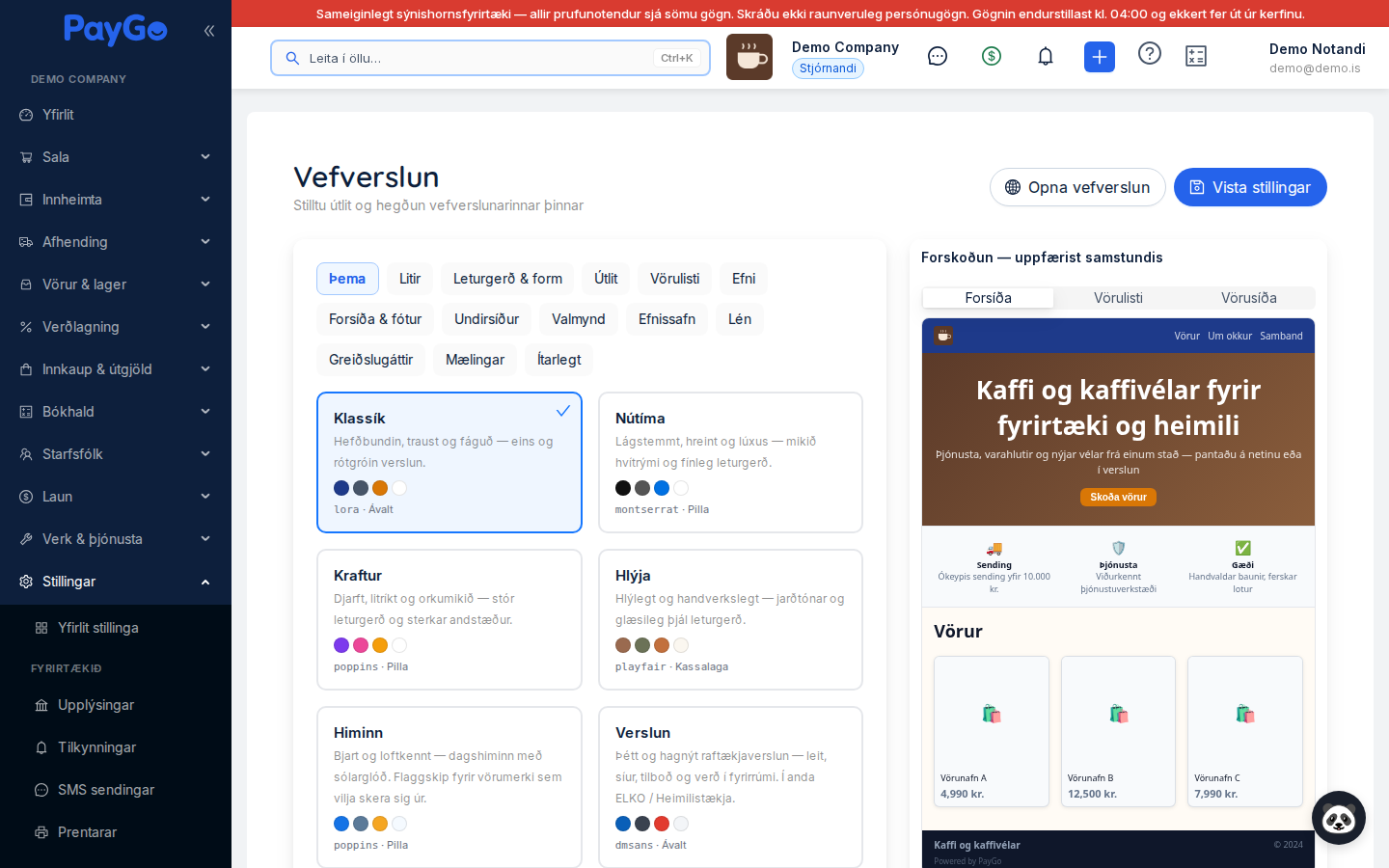
Task: Go to Yfirlit in the sidebar
Action: [x=116, y=115]
